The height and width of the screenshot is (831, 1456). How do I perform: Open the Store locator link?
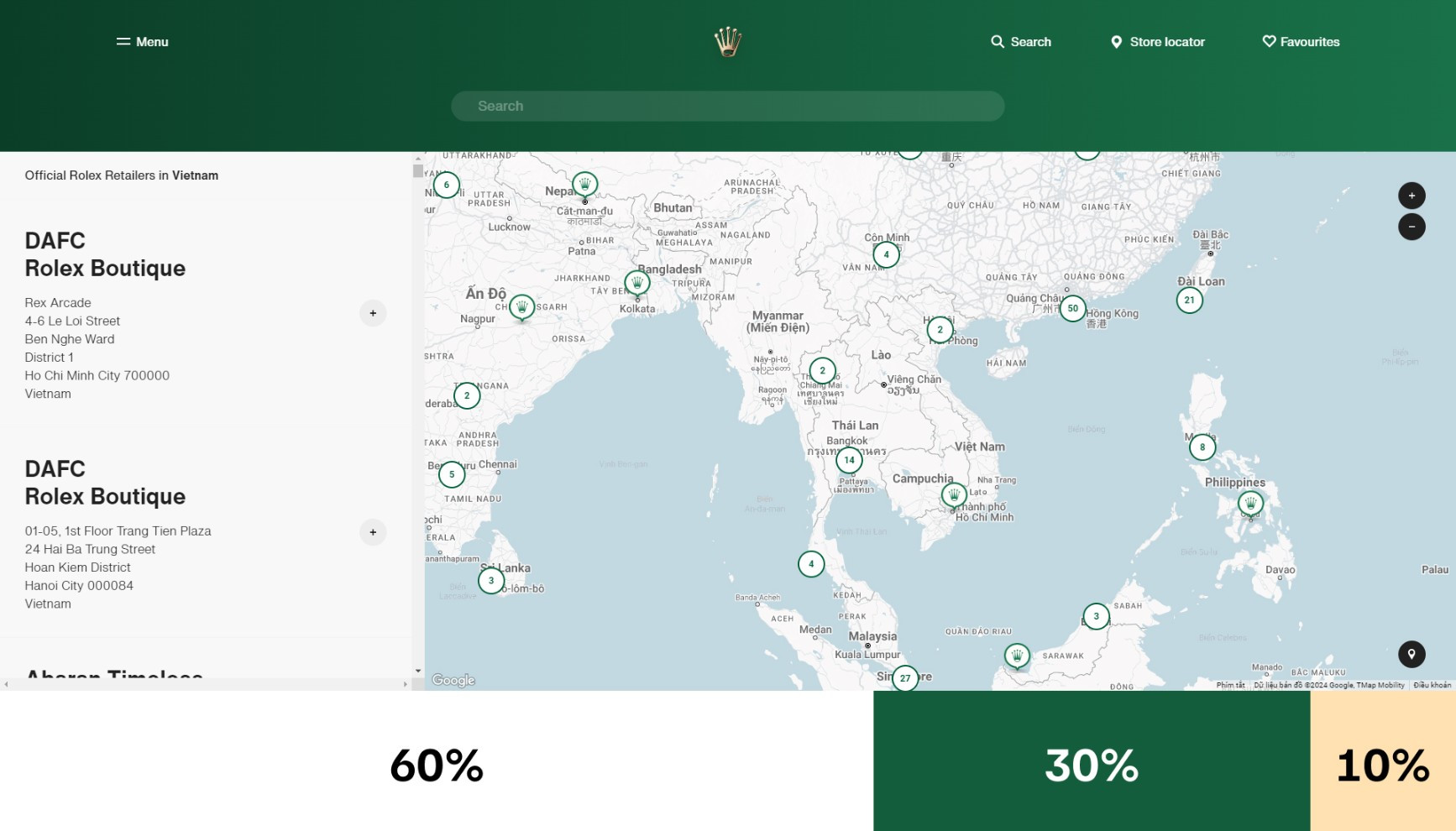(1157, 42)
